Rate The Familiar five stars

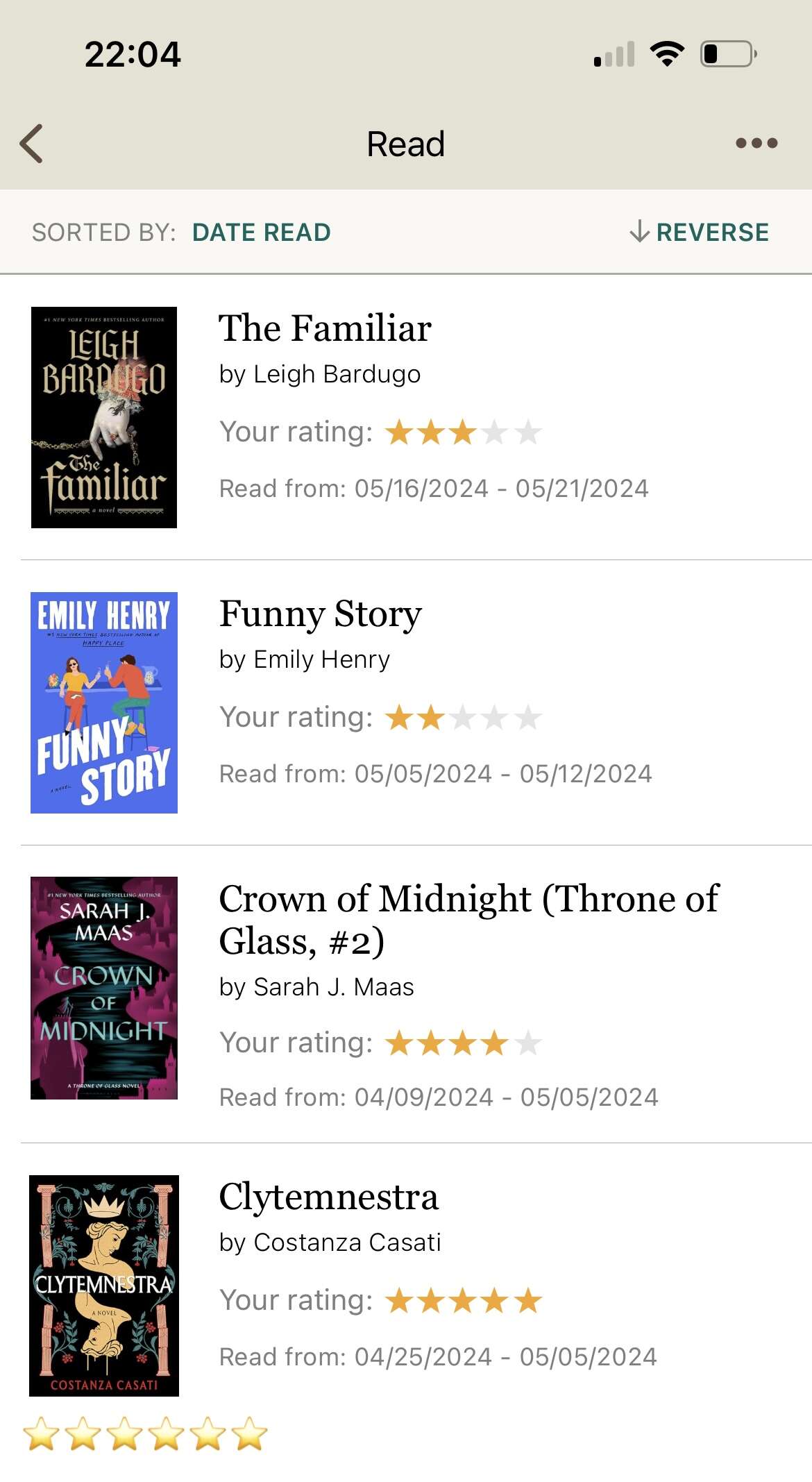coord(528,432)
